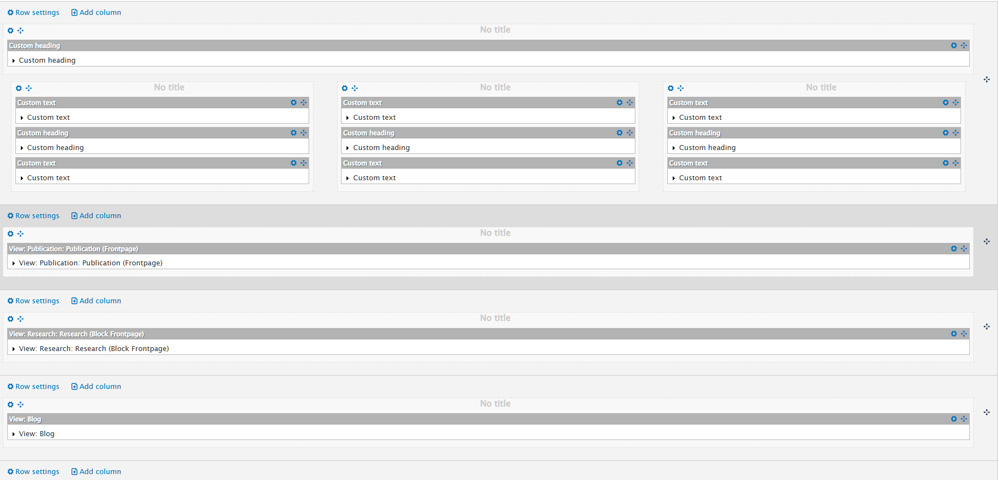The height and width of the screenshot is (481, 999).
Task: Open Row settings above the Research row
Action: 33,301
